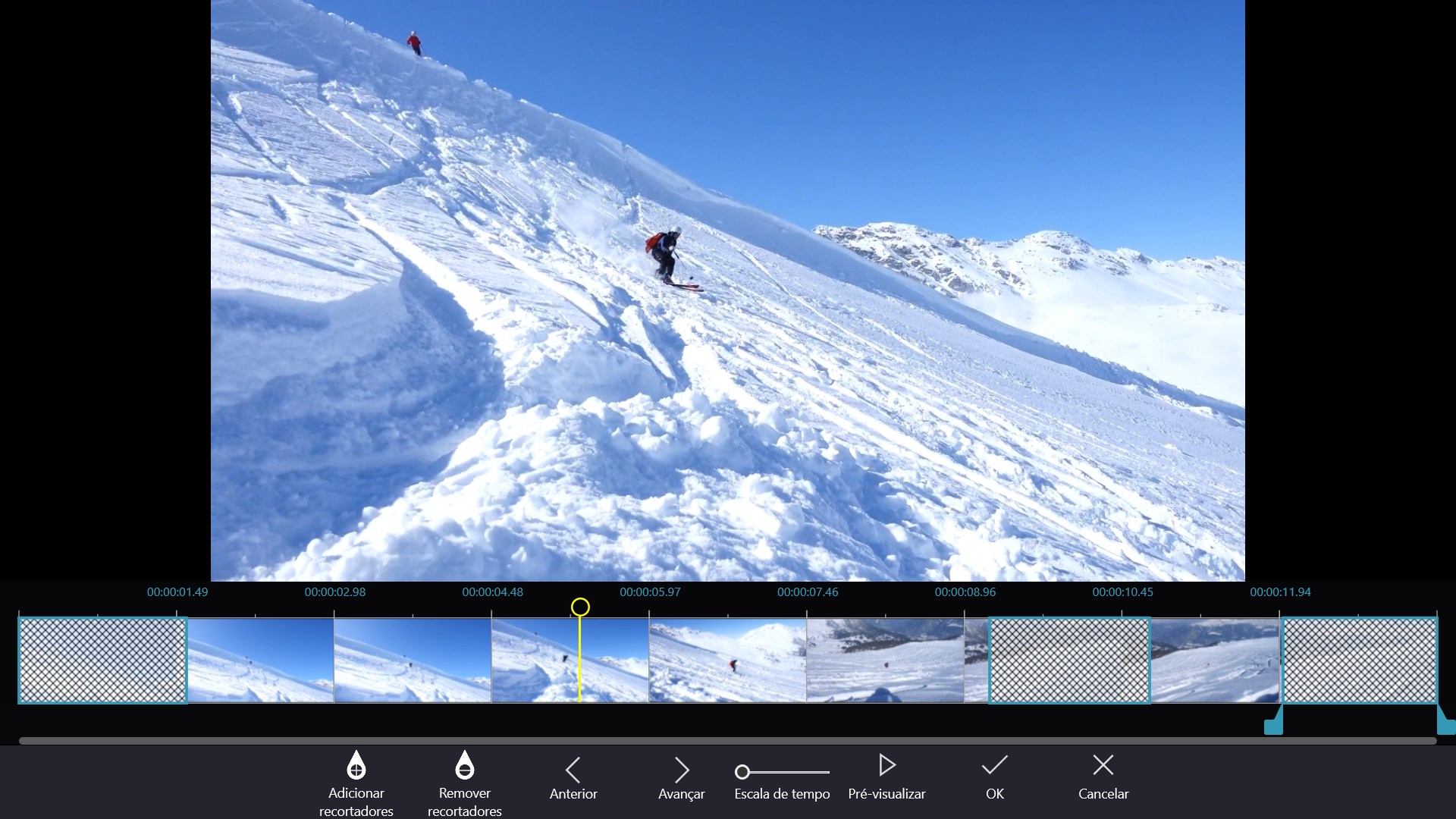
Task: Open the Pré-visualizar playback icon
Action: point(886,766)
